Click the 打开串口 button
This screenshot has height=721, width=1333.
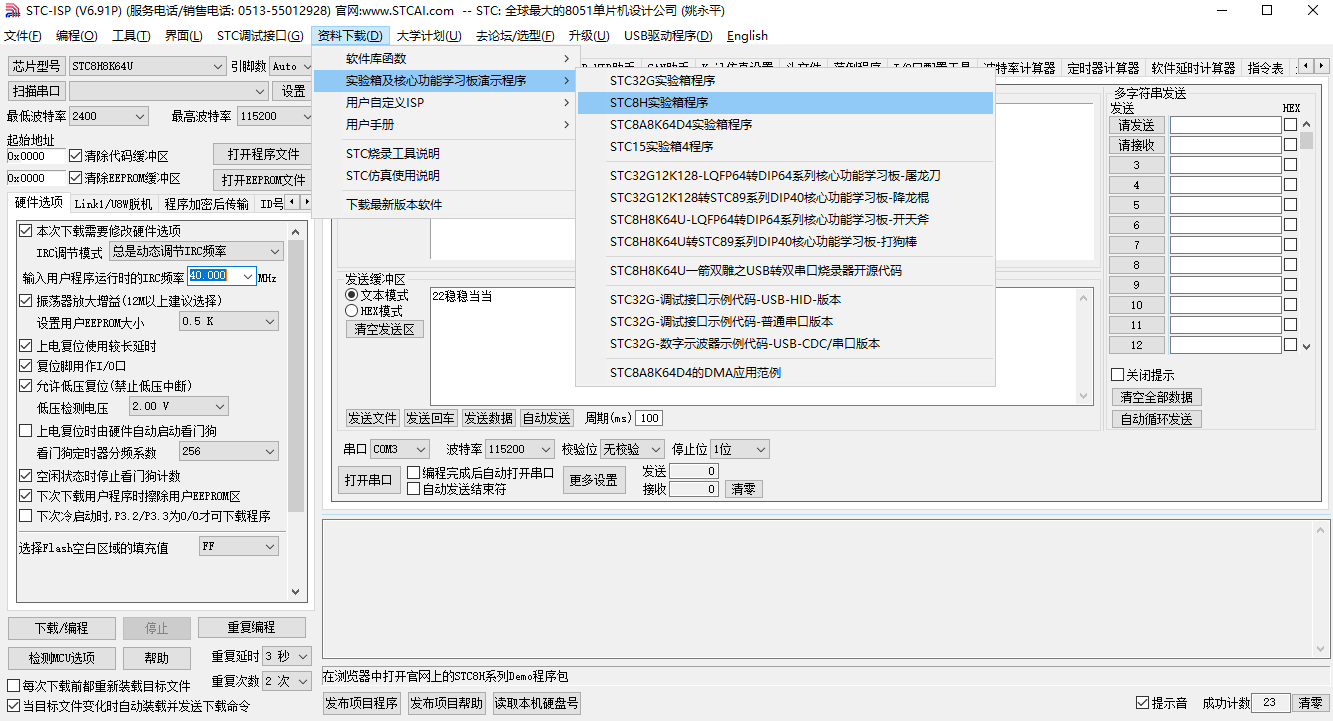click(368, 480)
